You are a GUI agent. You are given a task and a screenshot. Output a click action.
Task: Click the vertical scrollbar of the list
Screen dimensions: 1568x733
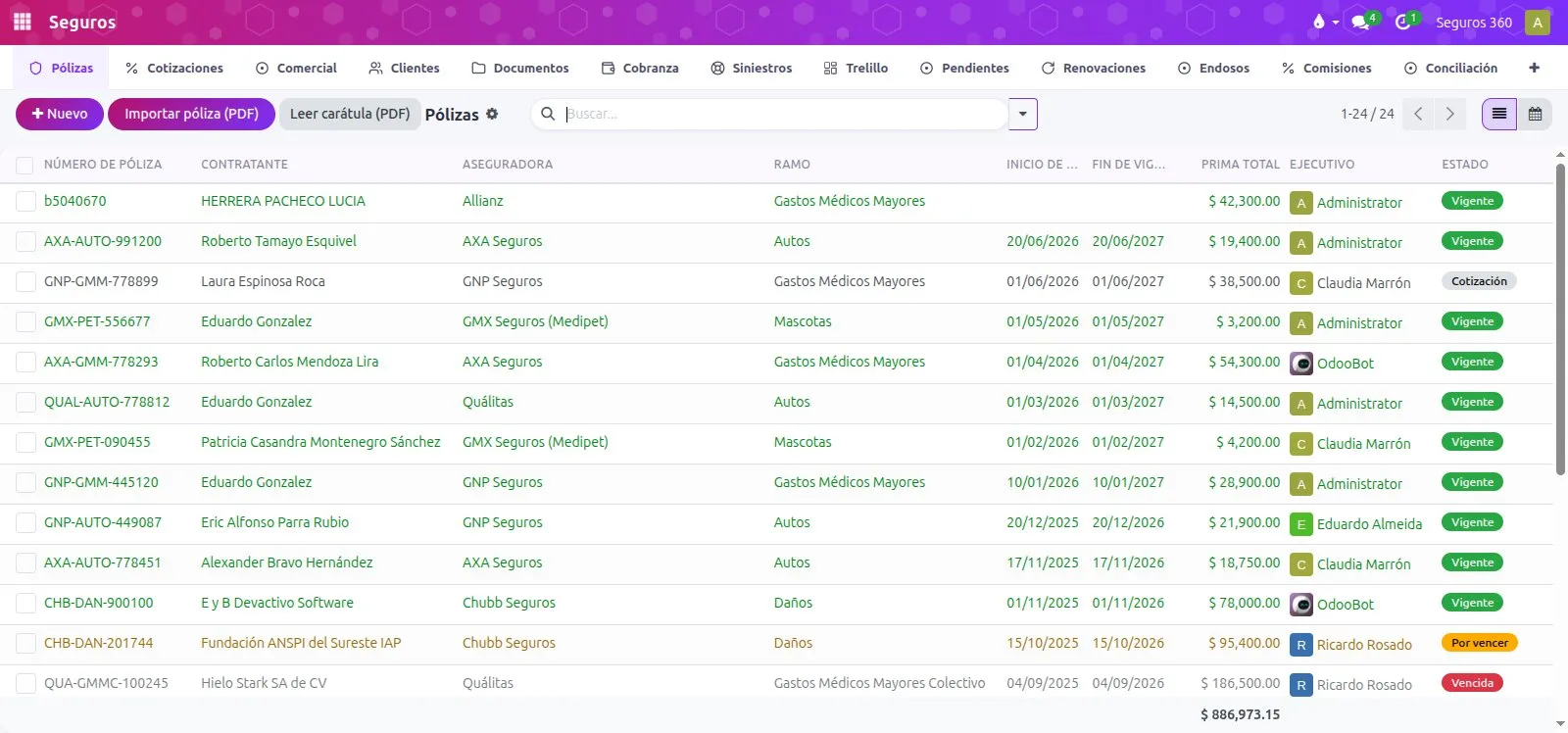tap(1560, 318)
